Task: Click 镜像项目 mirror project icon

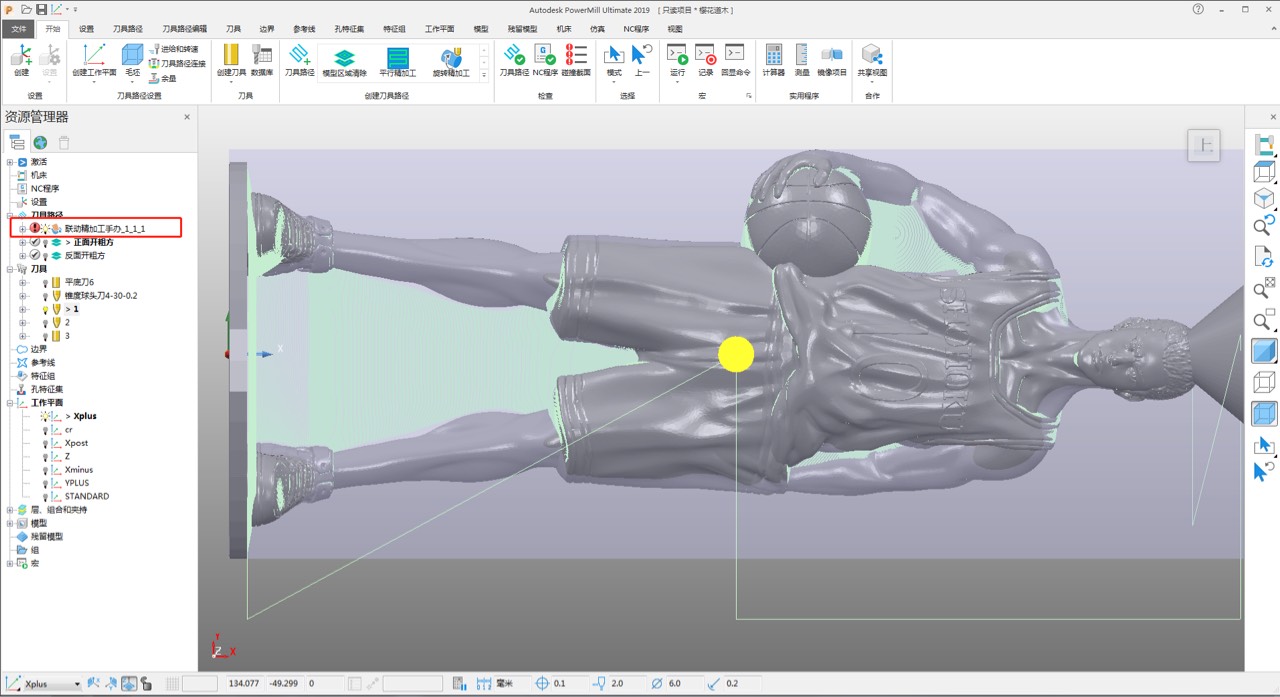Action: point(832,56)
